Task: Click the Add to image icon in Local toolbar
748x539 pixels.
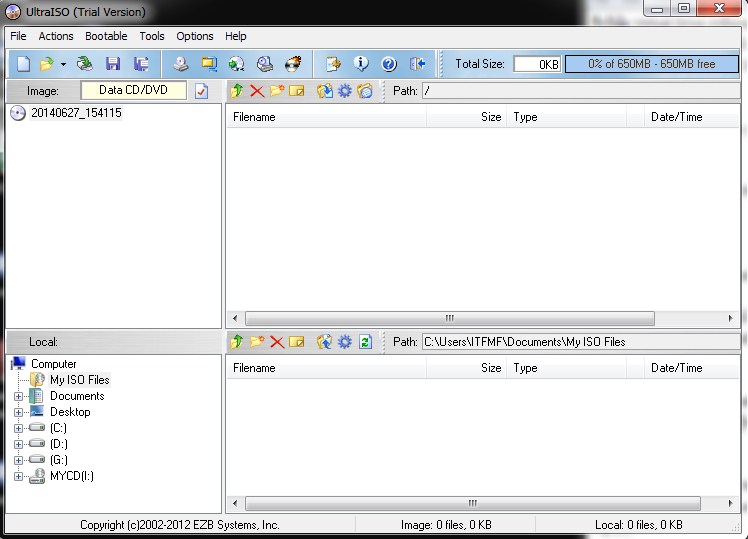Action: pos(325,342)
